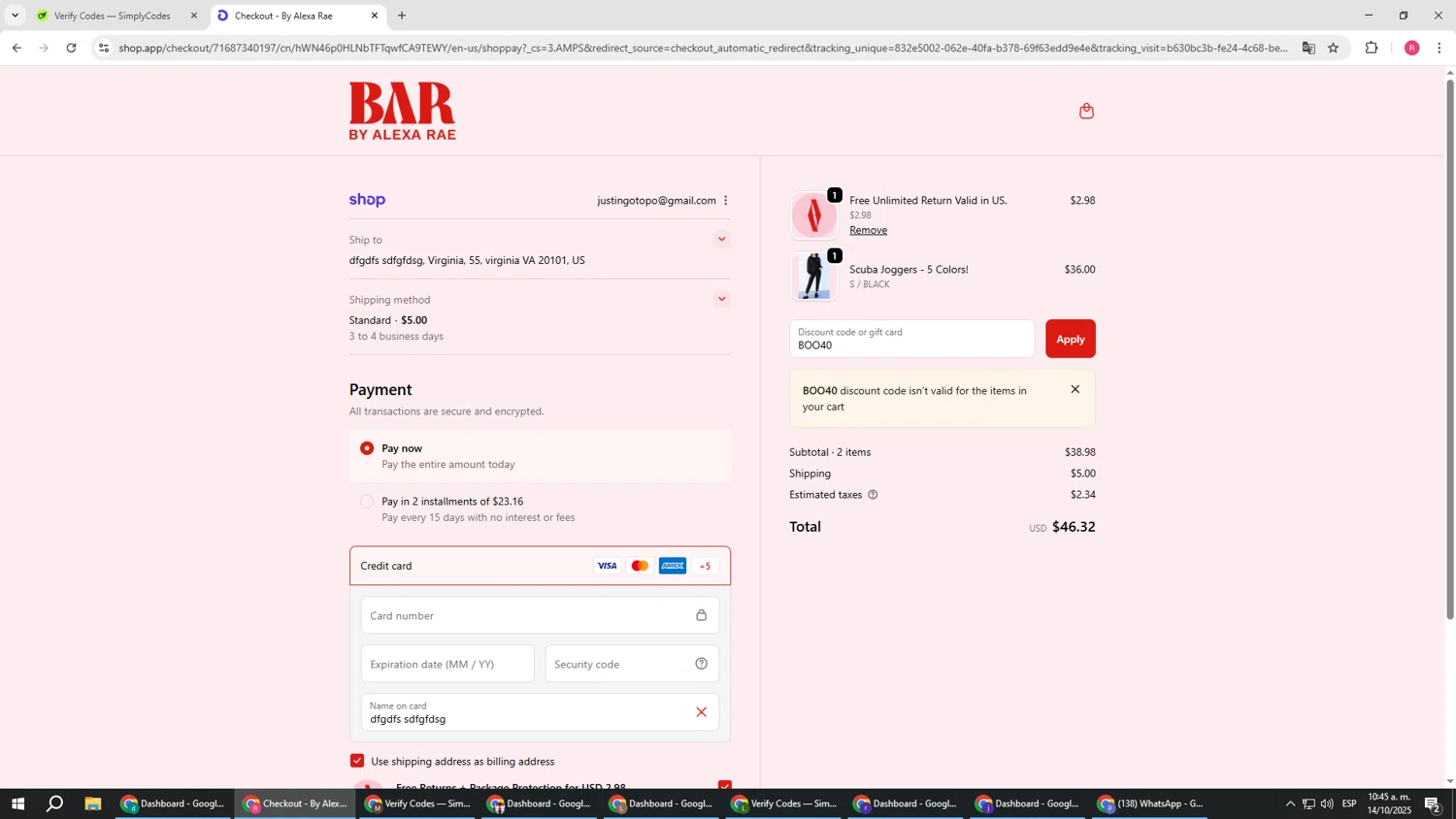1456x819 pixels.
Task: Open File Explorer from taskbar
Action: click(93, 803)
